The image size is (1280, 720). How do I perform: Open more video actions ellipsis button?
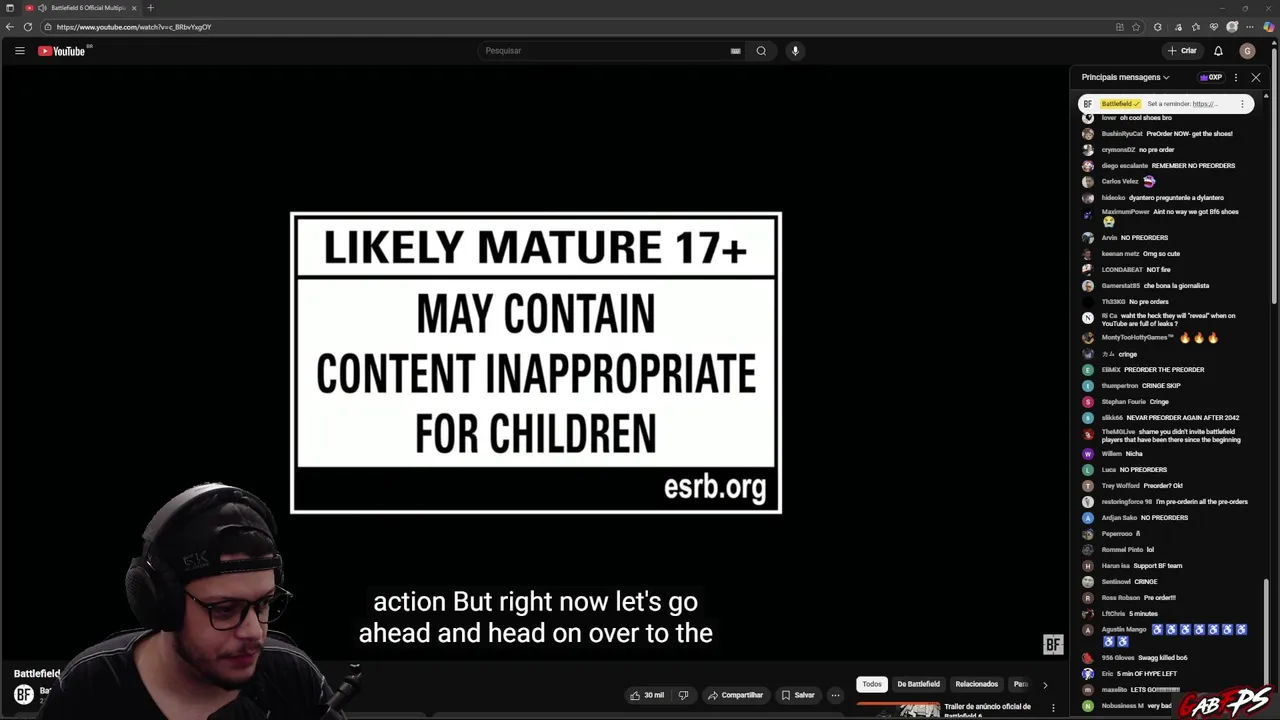pyautogui.click(x=835, y=695)
